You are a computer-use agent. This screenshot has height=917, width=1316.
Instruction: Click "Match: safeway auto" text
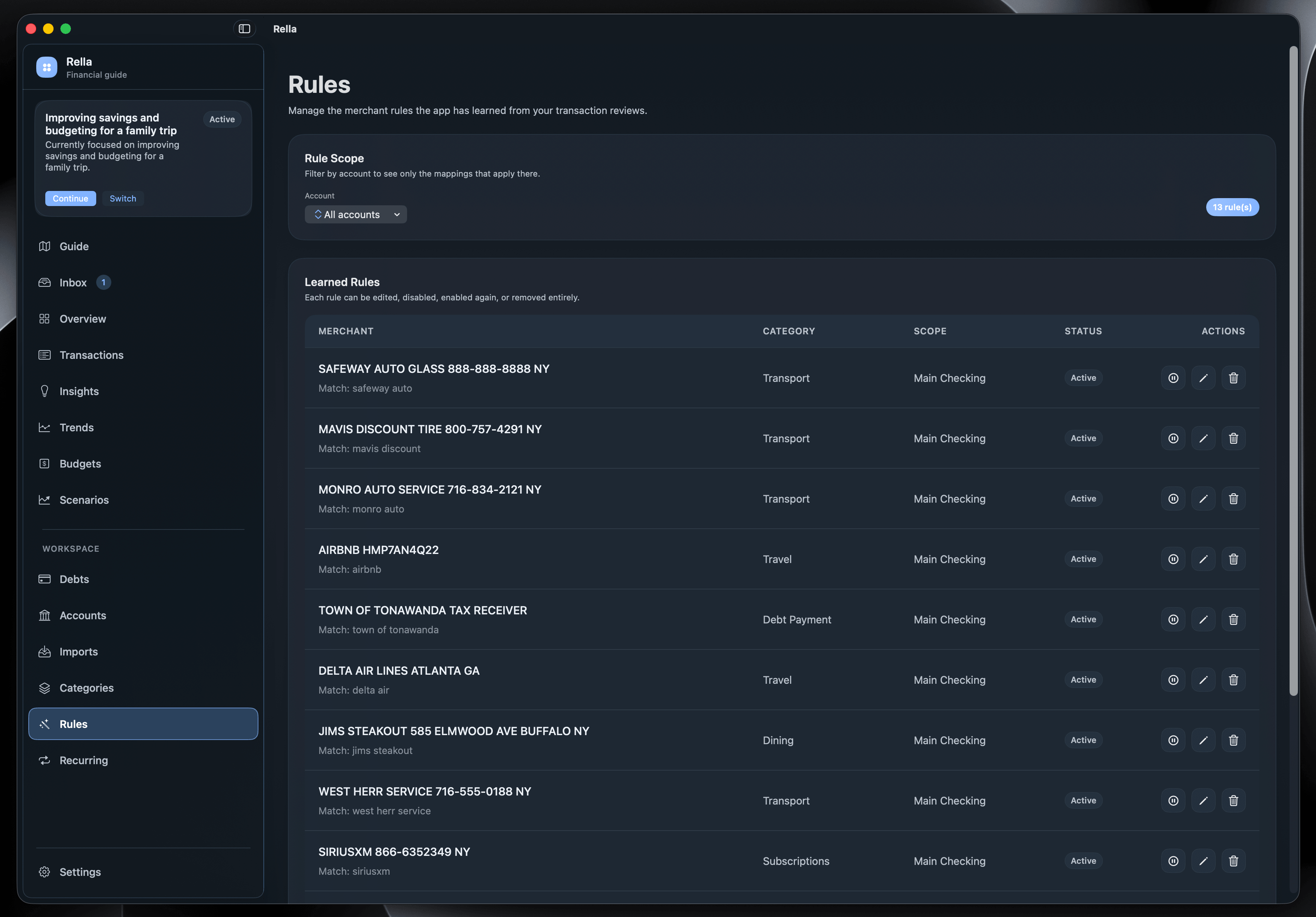click(365, 388)
